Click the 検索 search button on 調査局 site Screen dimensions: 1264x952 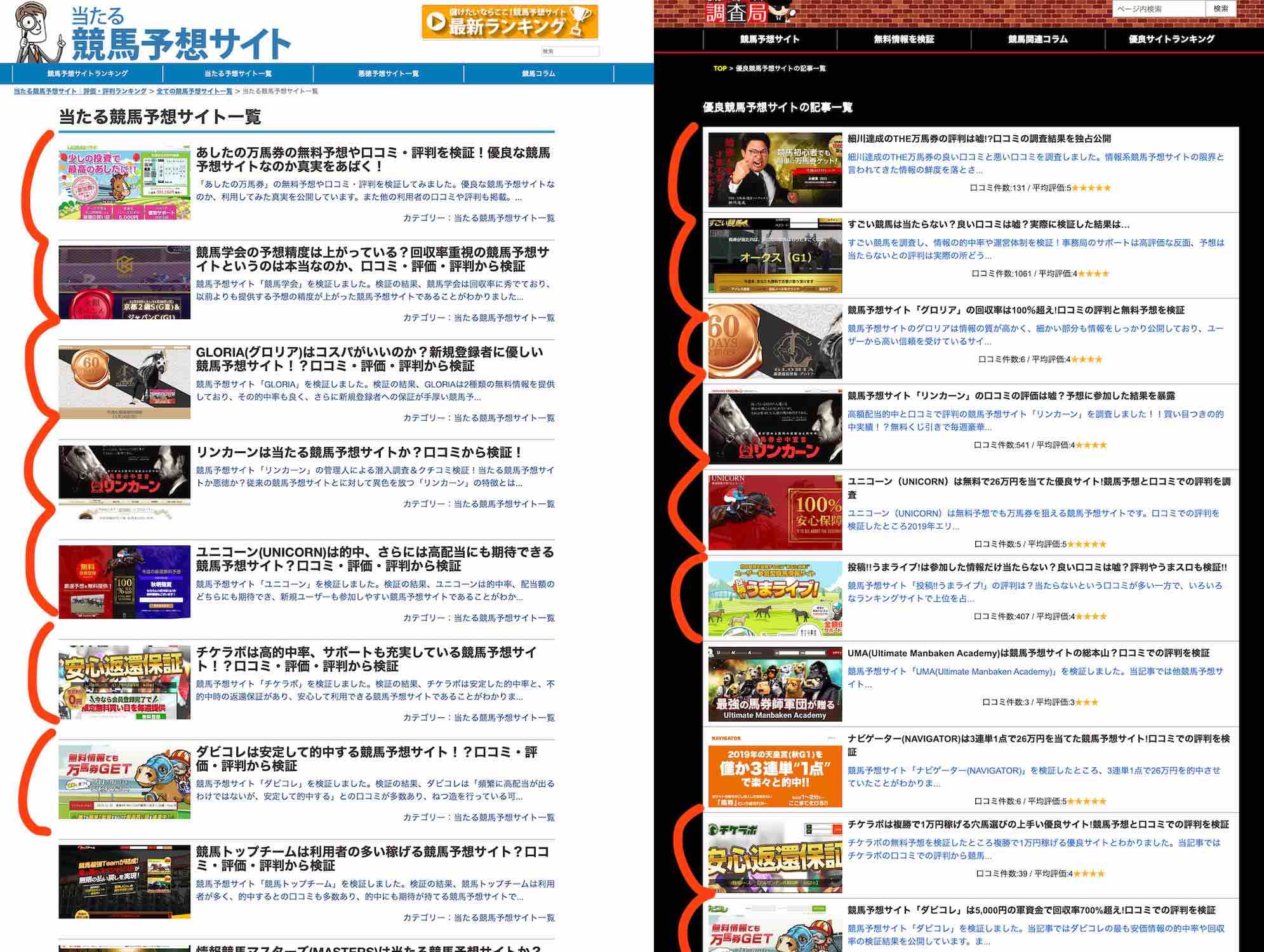tap(1226, 10)
